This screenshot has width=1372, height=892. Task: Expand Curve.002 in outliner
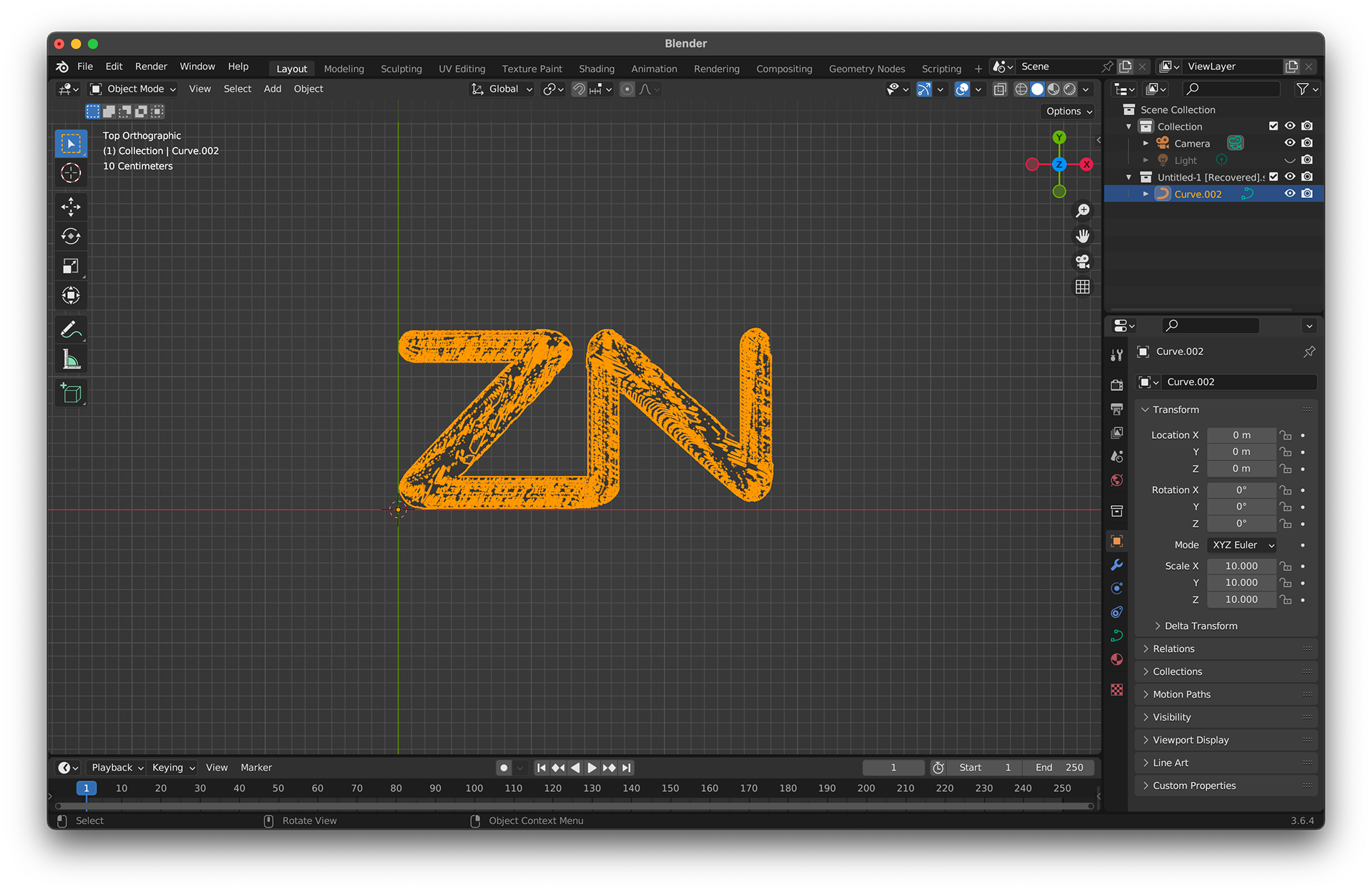coord(1145,194)
